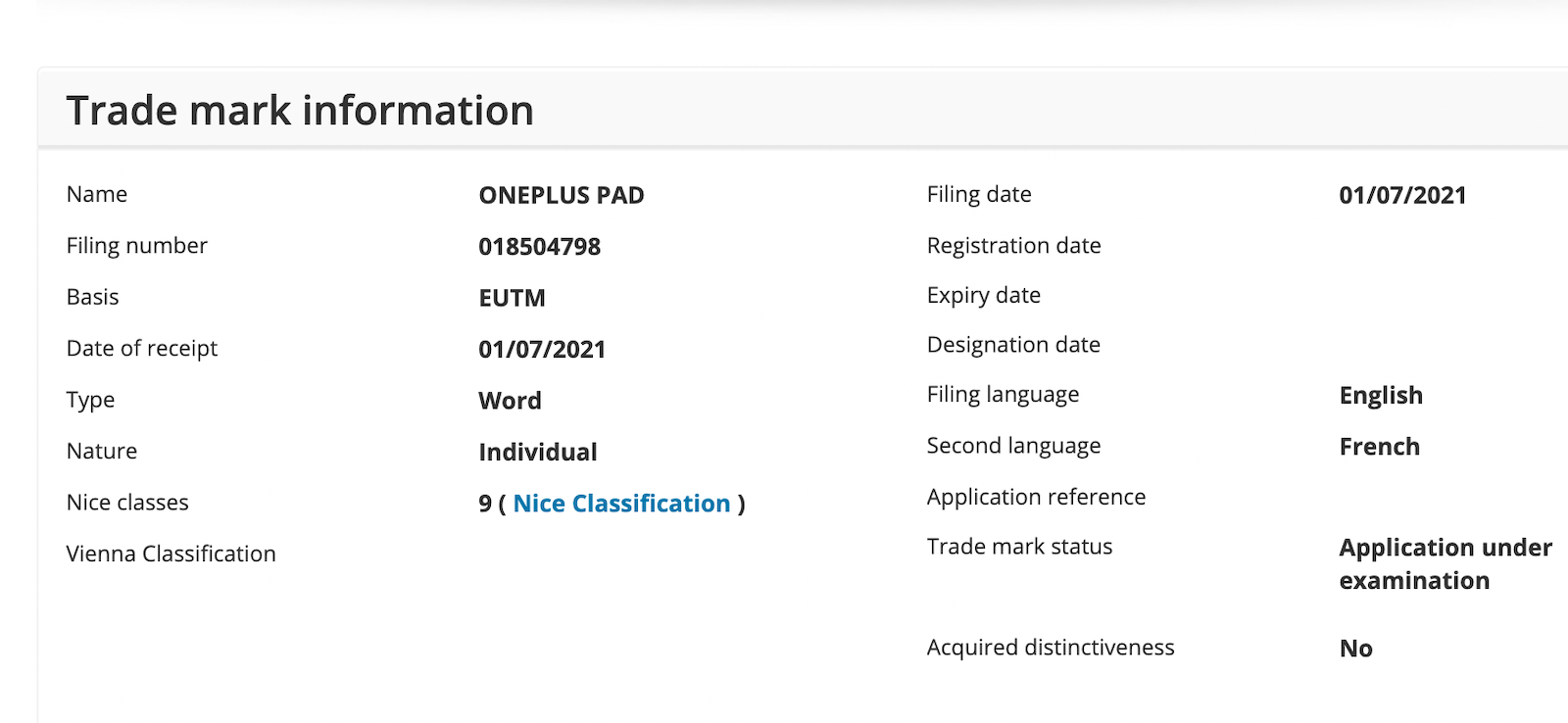Select the Individual nature value
The image size is (1568, 723).
[537, 452]
